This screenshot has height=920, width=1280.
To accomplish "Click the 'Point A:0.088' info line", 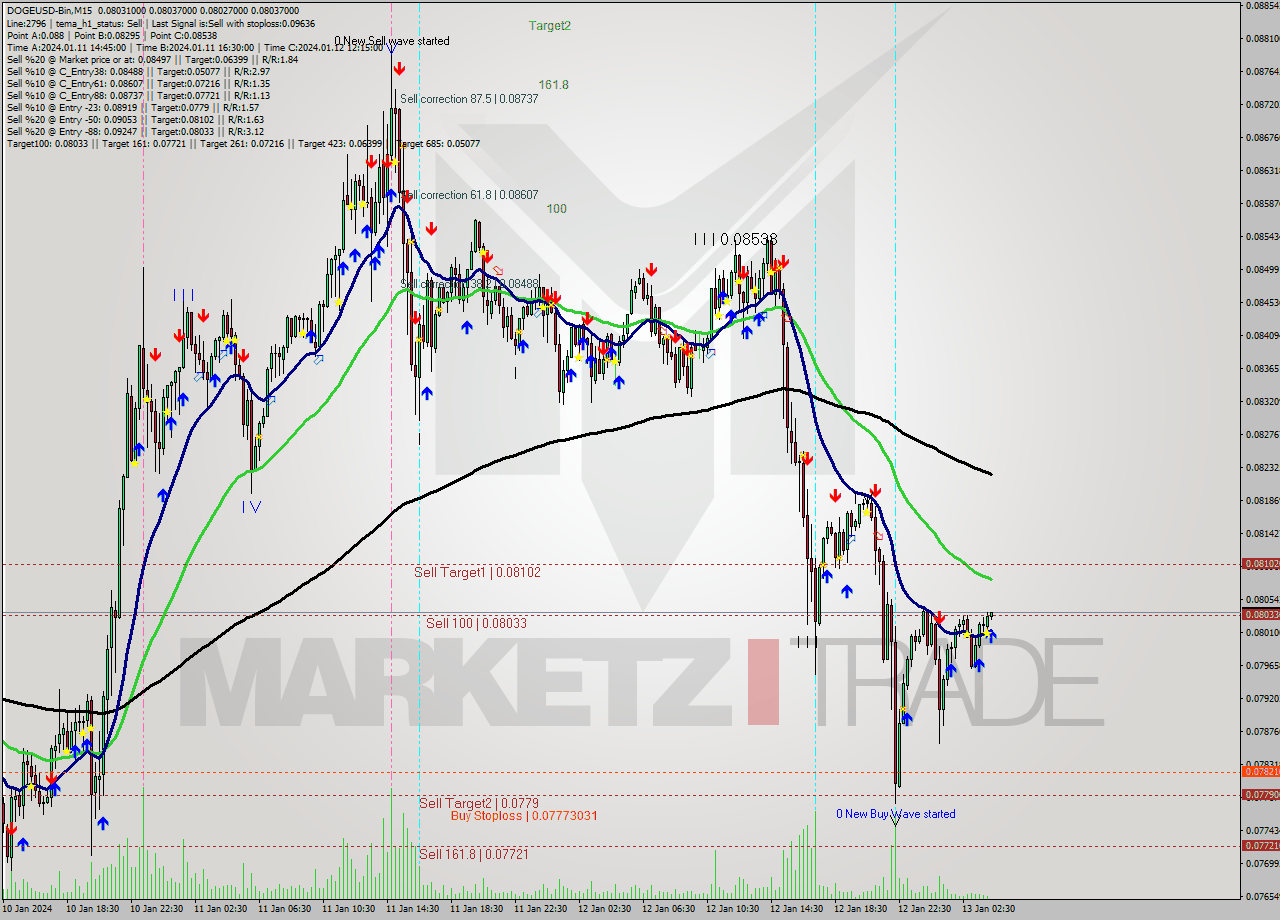I will pos(111,35).
